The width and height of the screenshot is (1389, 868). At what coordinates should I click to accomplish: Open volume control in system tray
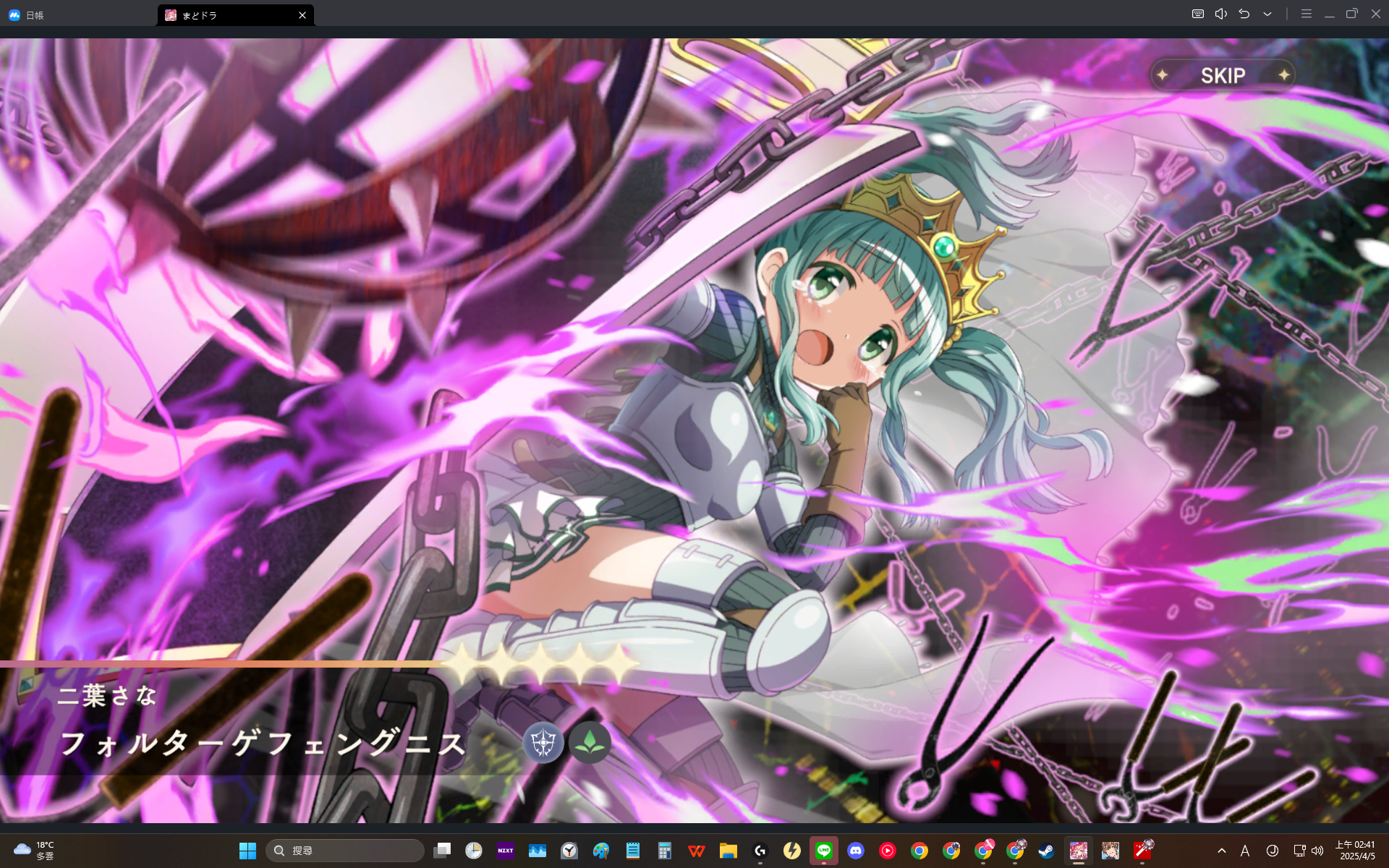1317,851
